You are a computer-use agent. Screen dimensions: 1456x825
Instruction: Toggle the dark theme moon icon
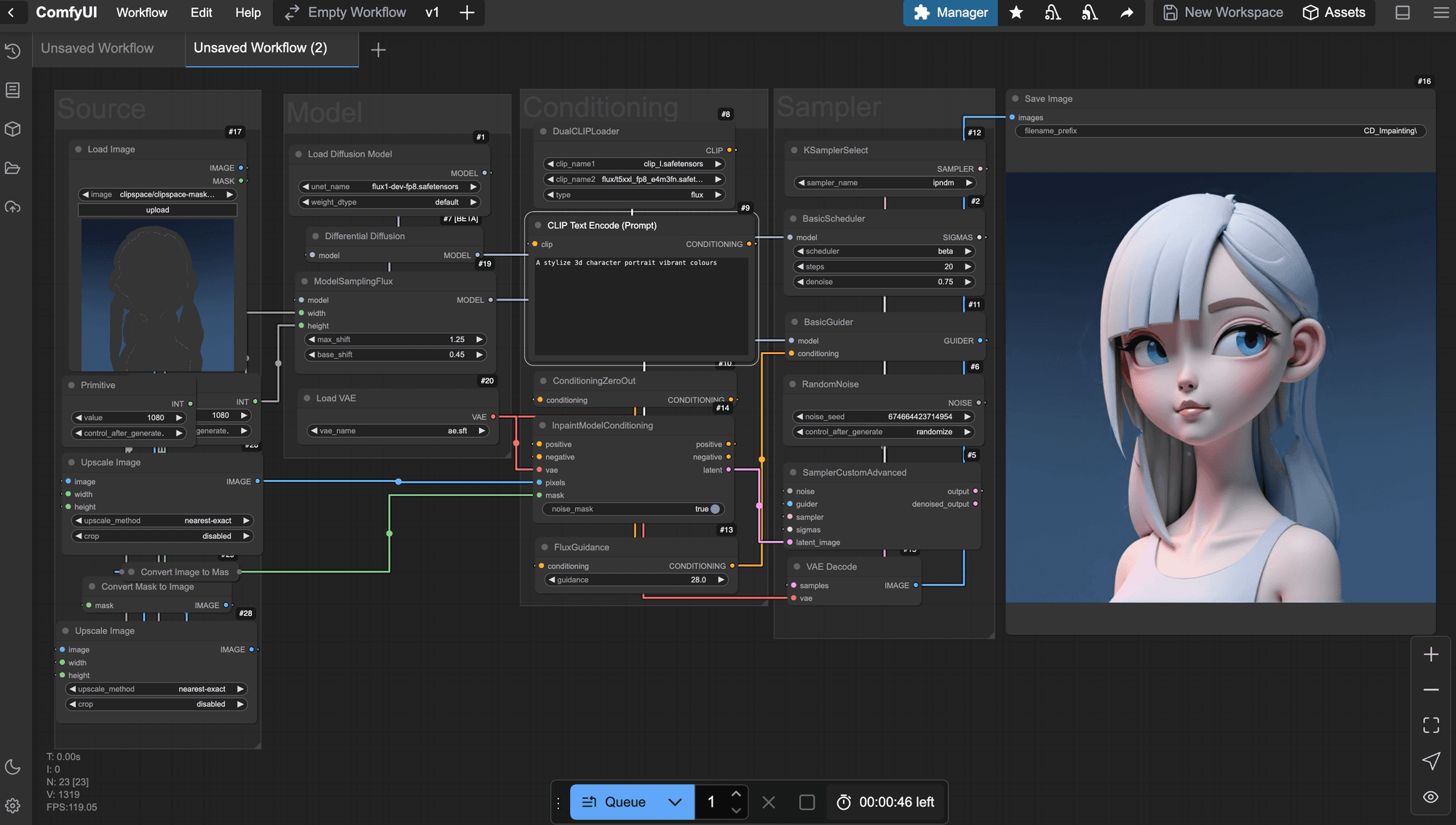click(x=12, y=767)
